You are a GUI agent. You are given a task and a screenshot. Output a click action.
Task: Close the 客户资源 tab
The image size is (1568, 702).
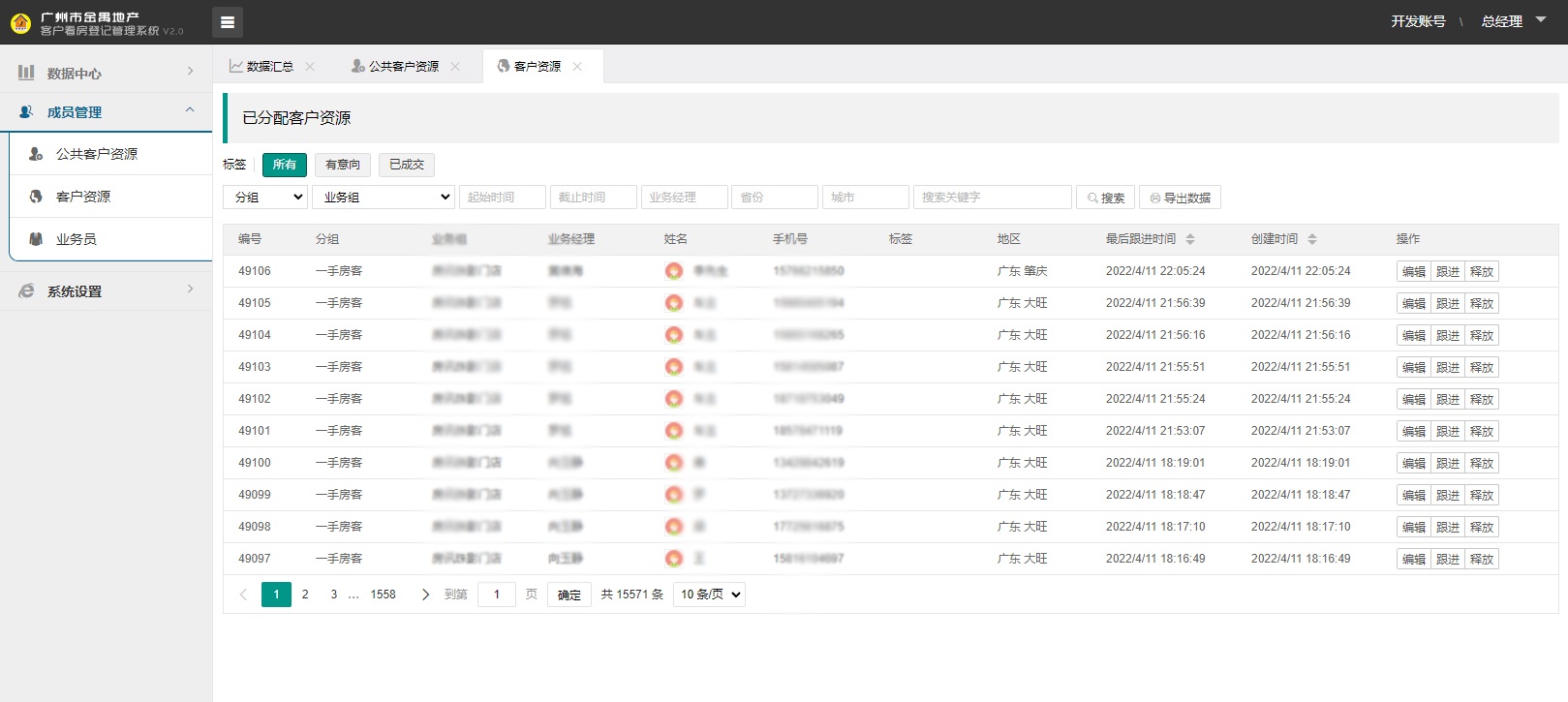point(577,67)
